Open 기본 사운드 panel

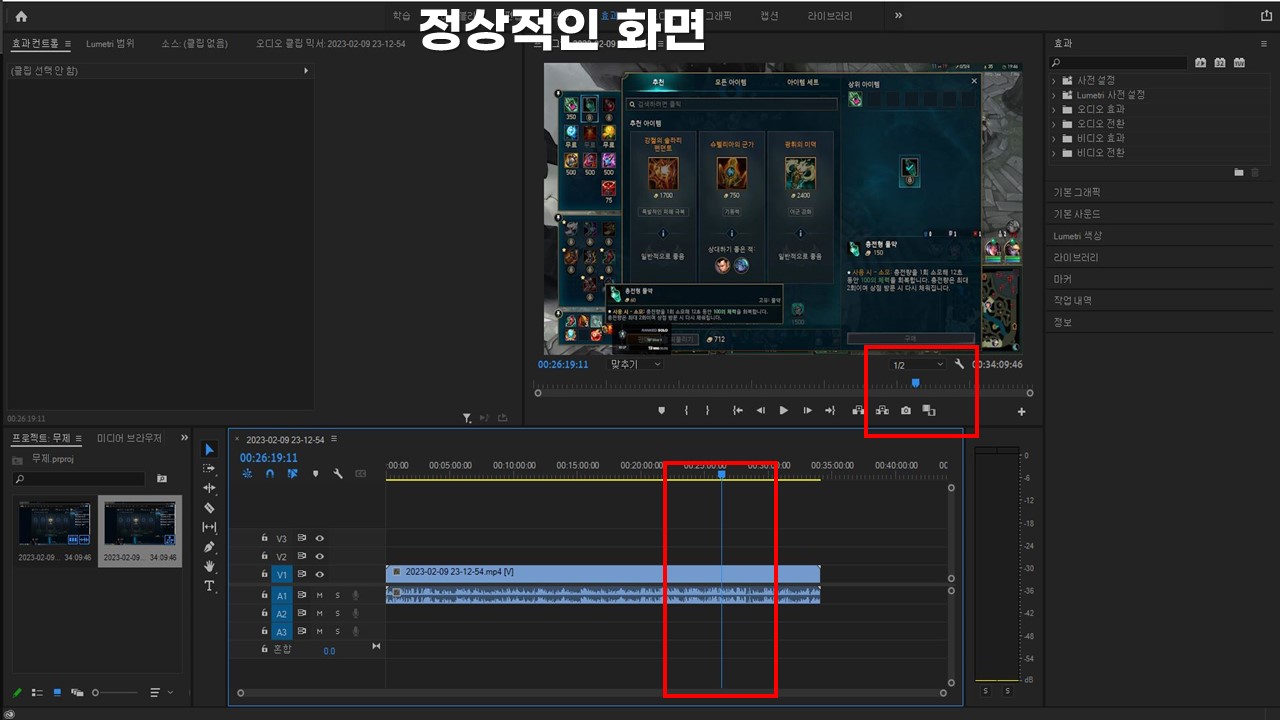(1077, 214)
